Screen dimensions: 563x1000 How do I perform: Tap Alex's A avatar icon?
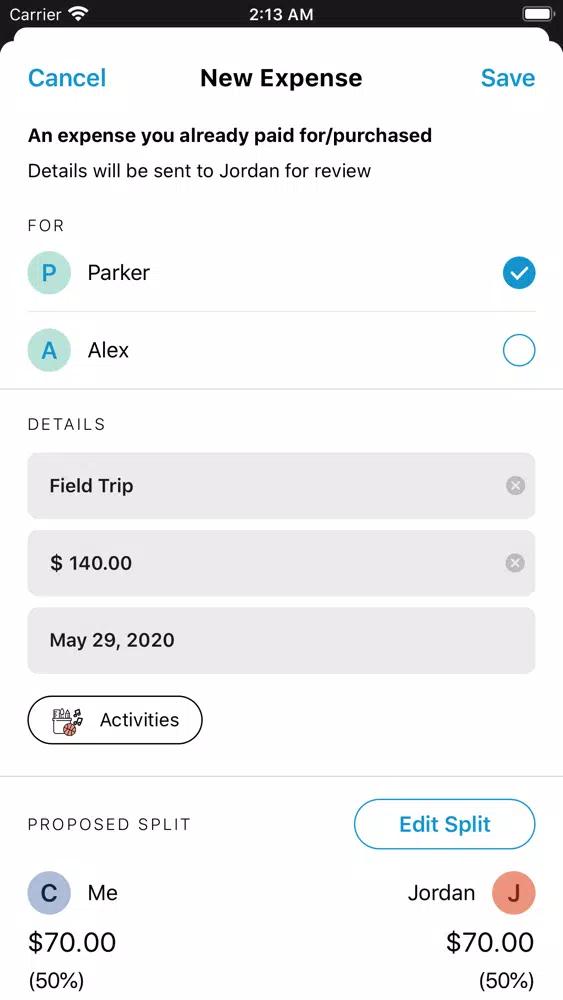pyautogui.click(x=49, y=350)
